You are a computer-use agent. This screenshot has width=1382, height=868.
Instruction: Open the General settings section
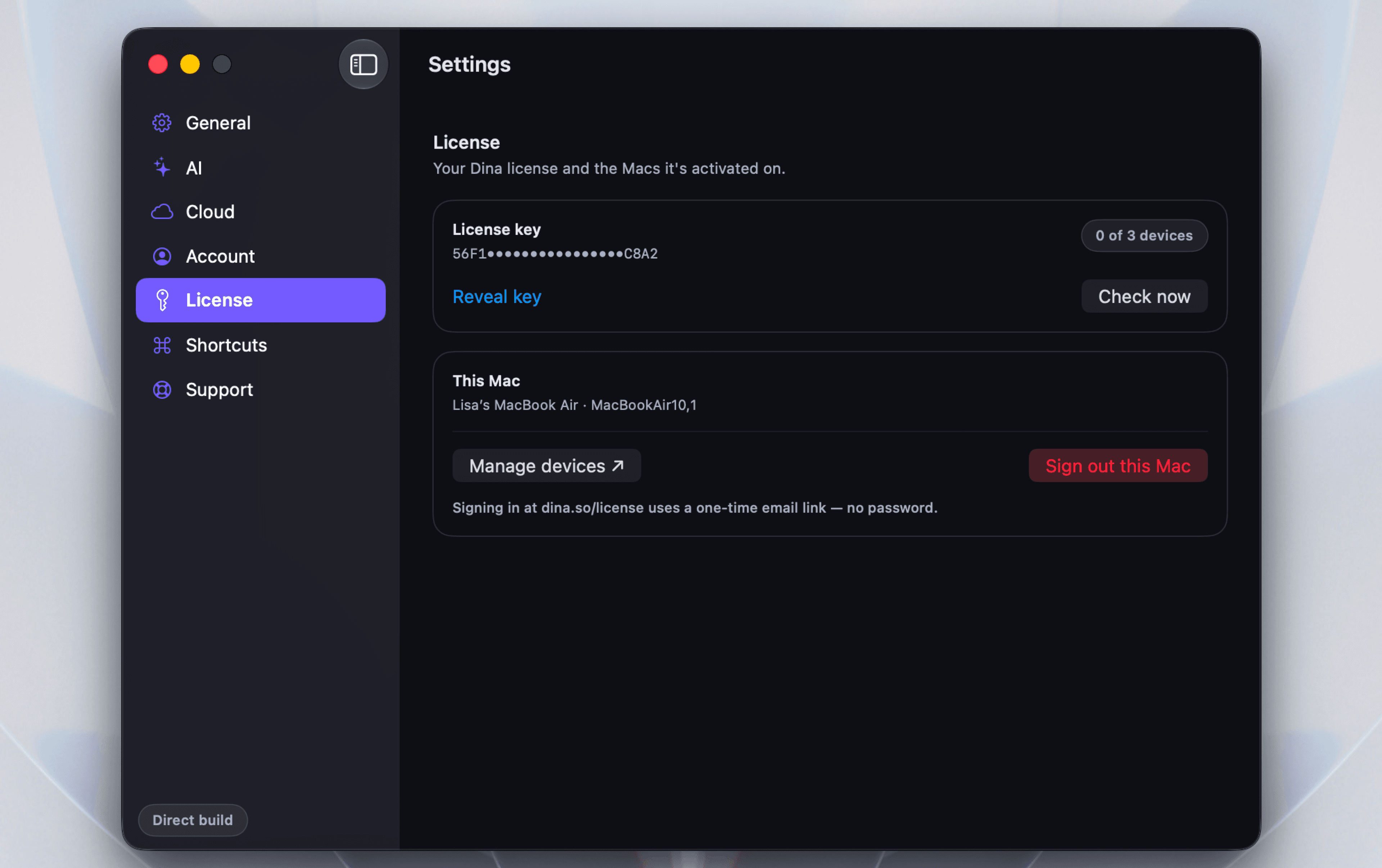point(261,123)
